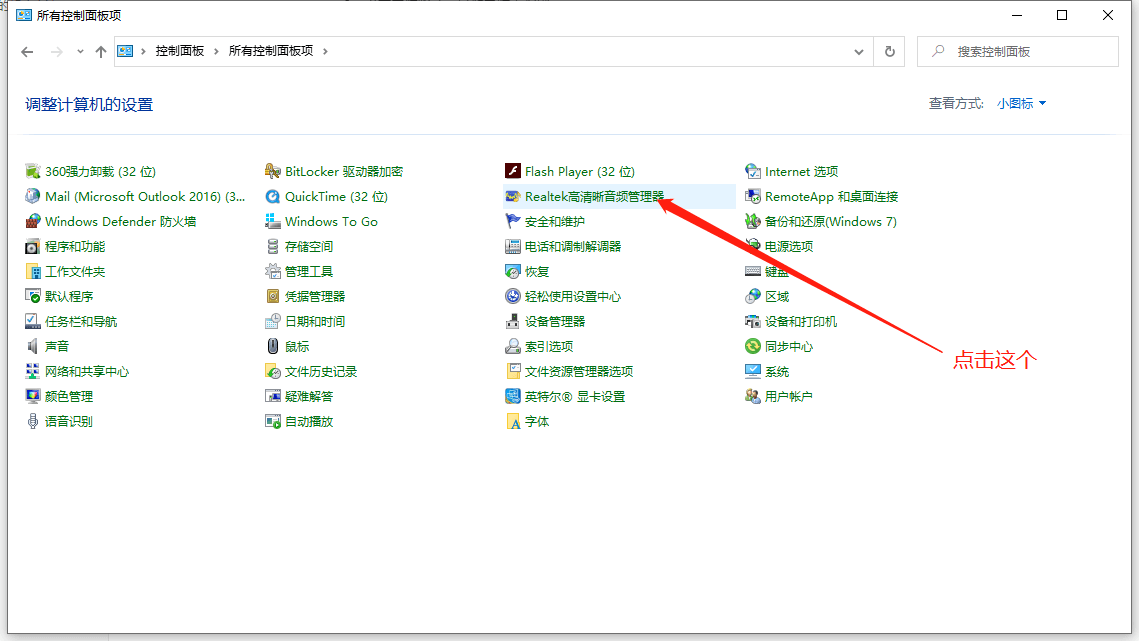Open the 轻松使用设置中心 link

coord(572,296)
